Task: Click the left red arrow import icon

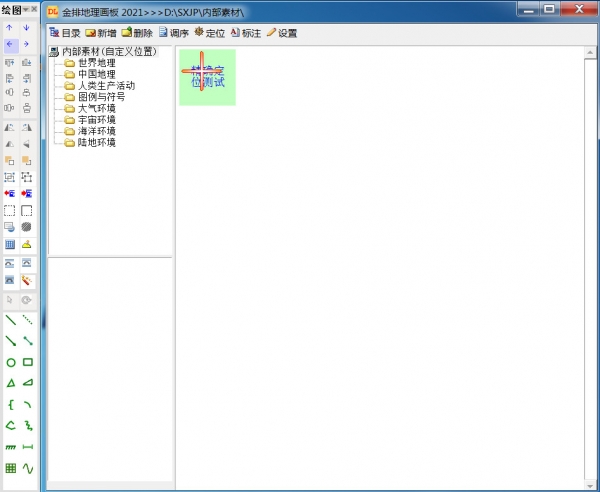Action: 10,194
